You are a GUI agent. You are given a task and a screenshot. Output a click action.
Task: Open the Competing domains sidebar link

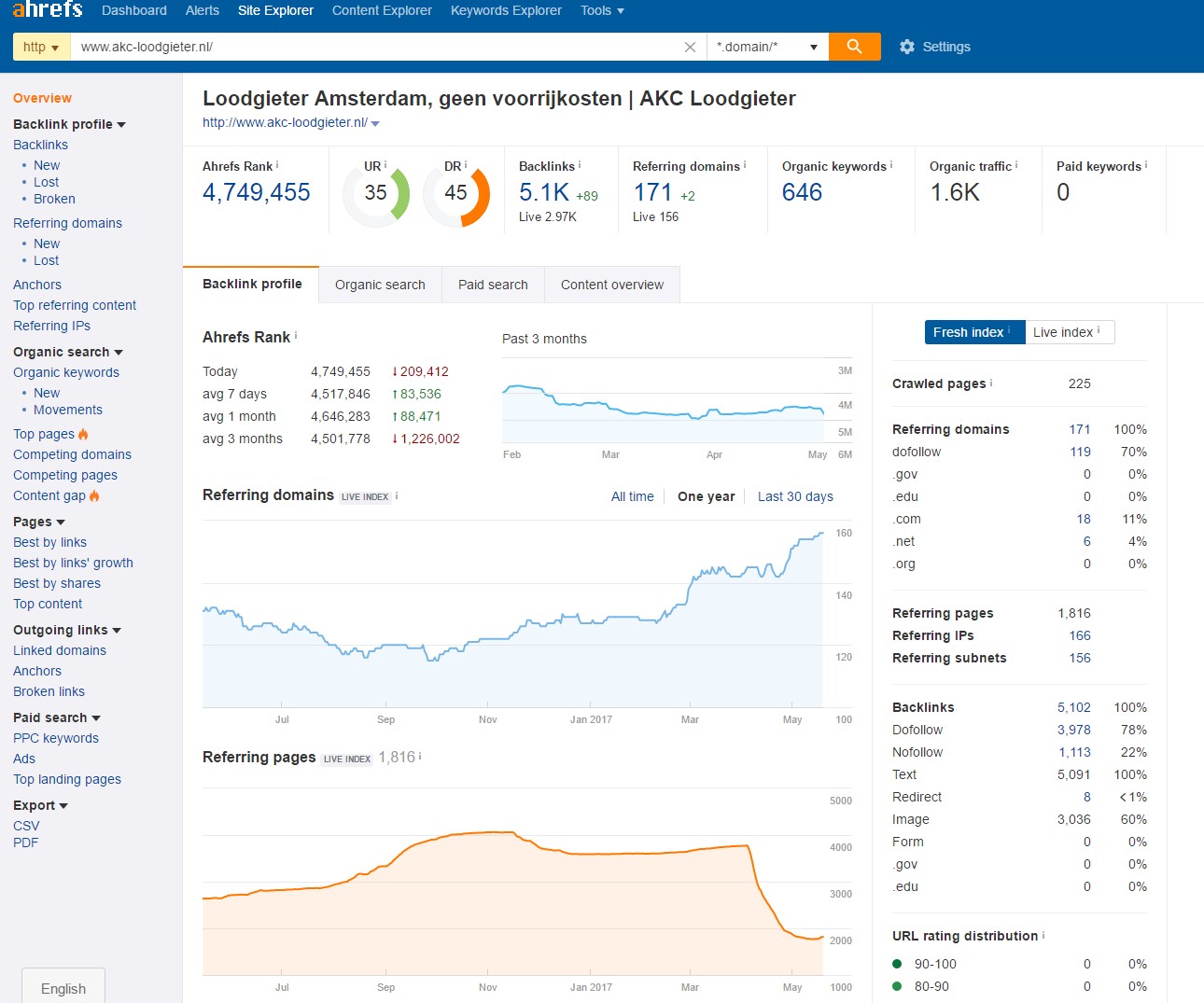tap(72, 454)
